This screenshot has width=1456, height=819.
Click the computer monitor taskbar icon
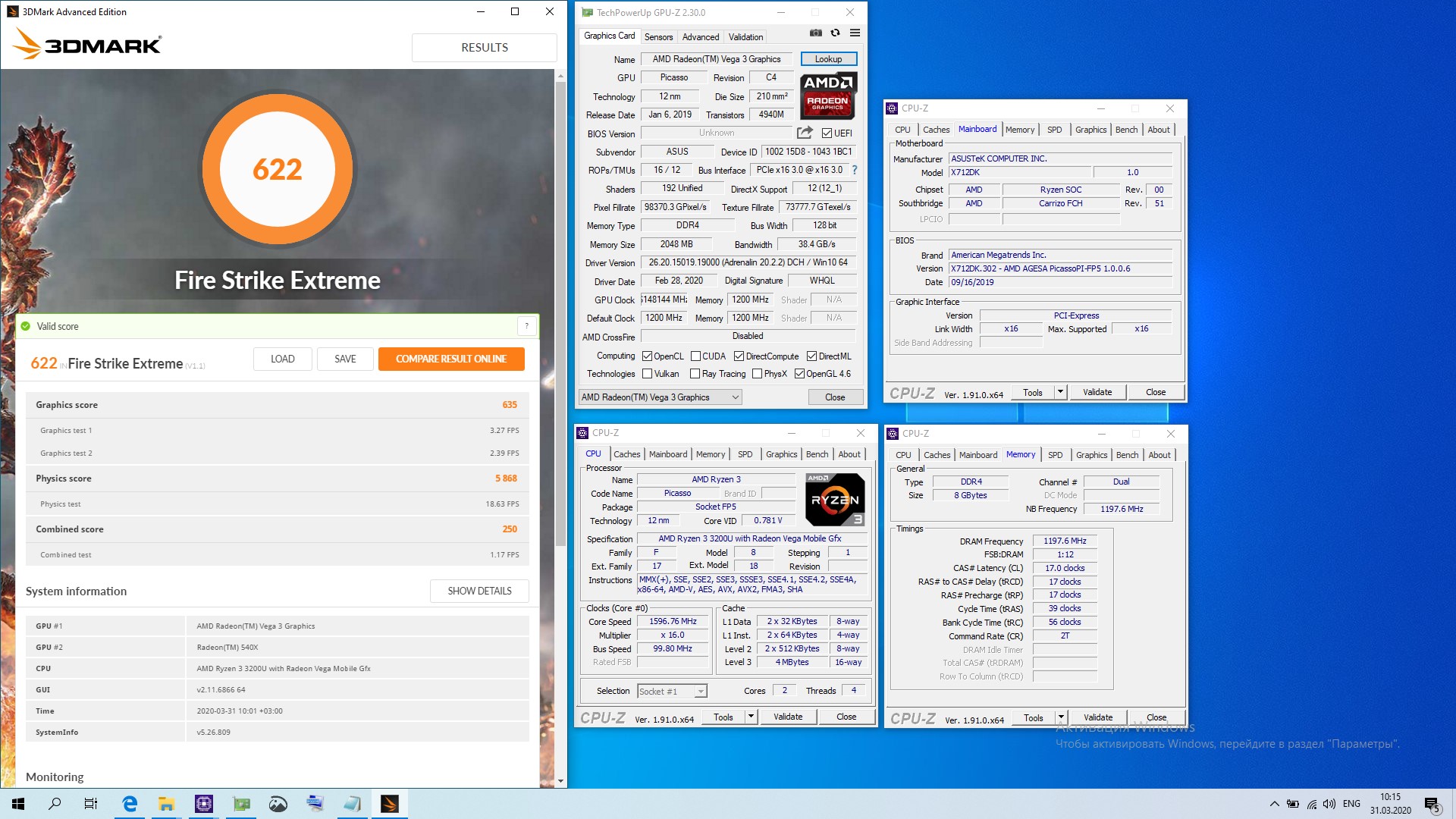(x=315, y=804)
